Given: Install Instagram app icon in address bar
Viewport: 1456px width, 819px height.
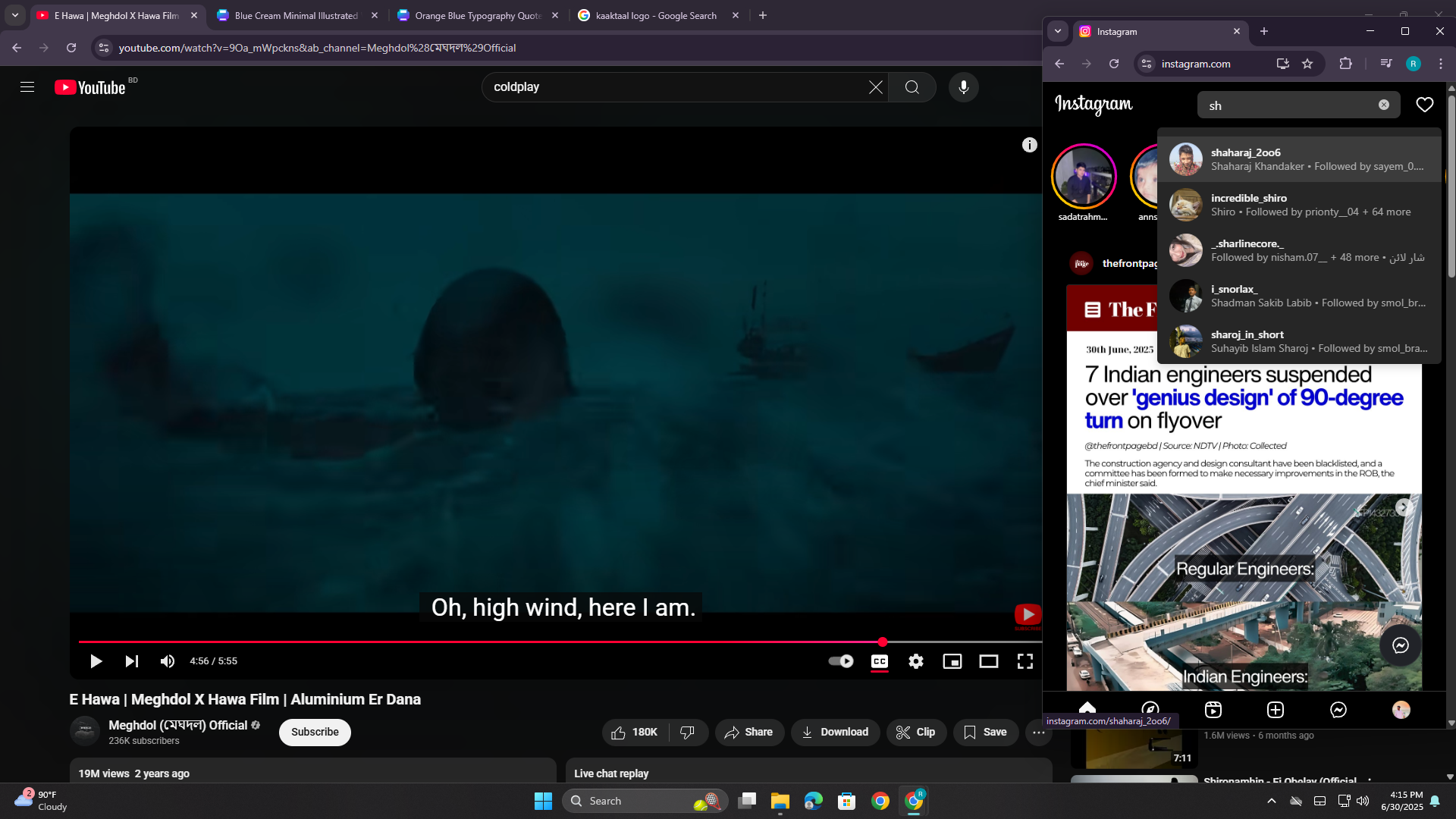Looking at the screenshot, I should click(x=1283, y=64).
